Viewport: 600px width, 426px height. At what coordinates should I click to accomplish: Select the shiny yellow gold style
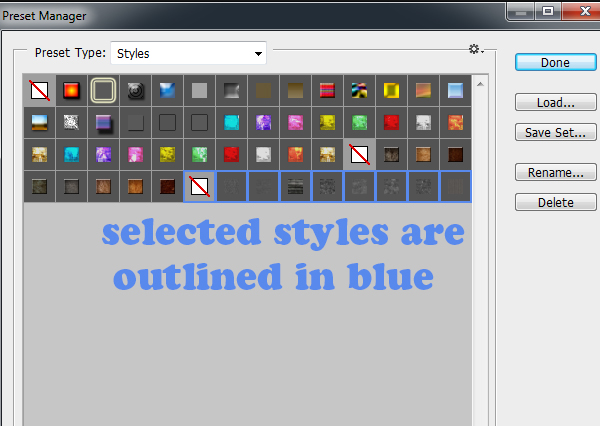tap(391, 91)
